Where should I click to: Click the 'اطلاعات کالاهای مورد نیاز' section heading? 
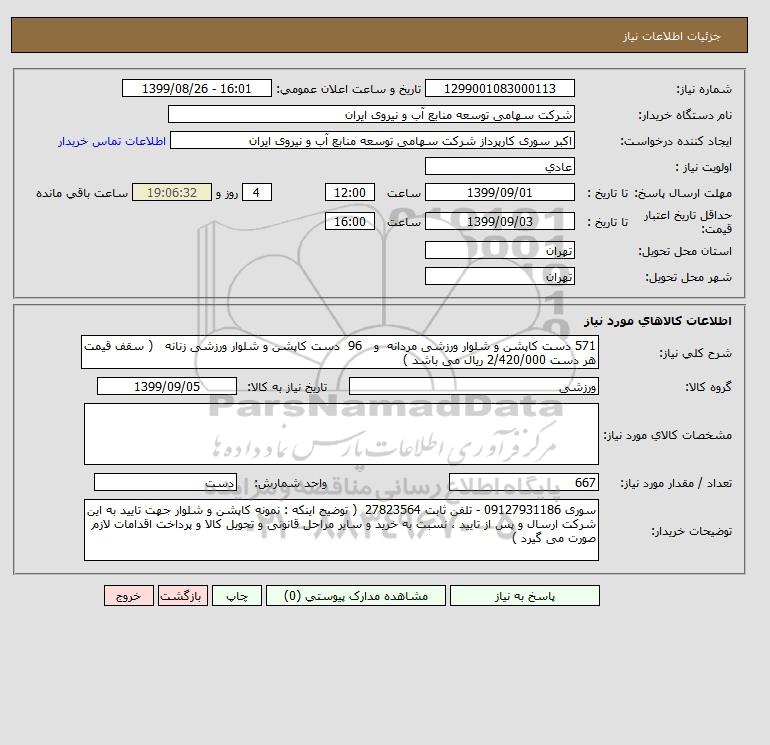tap(658, 321)
